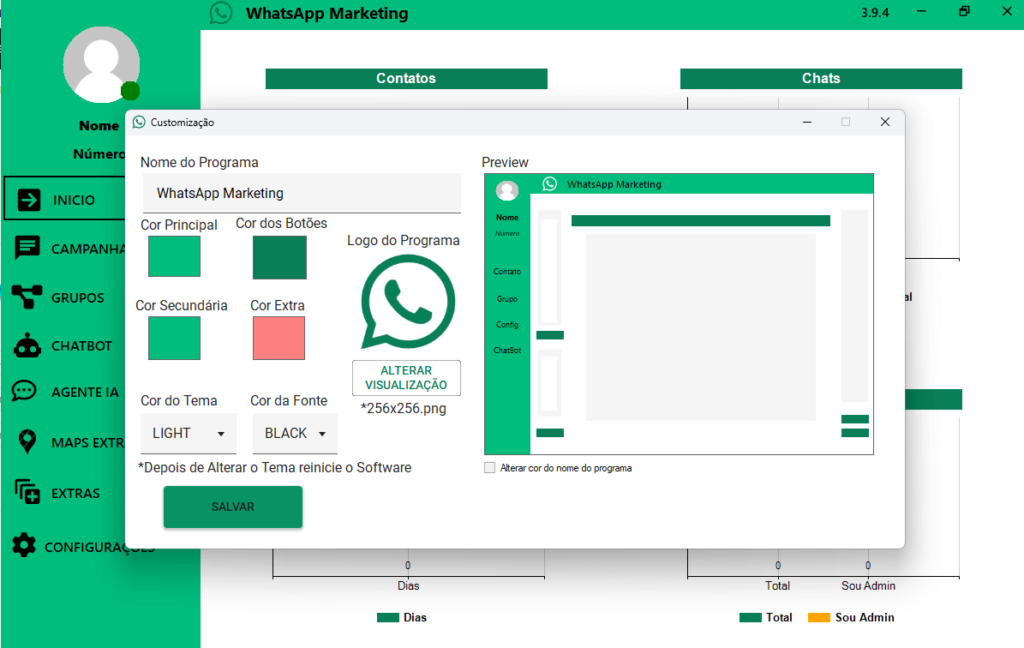Open Maps Extractor via the pin icon
1024x648 pixels.
(x=27, y=442)
